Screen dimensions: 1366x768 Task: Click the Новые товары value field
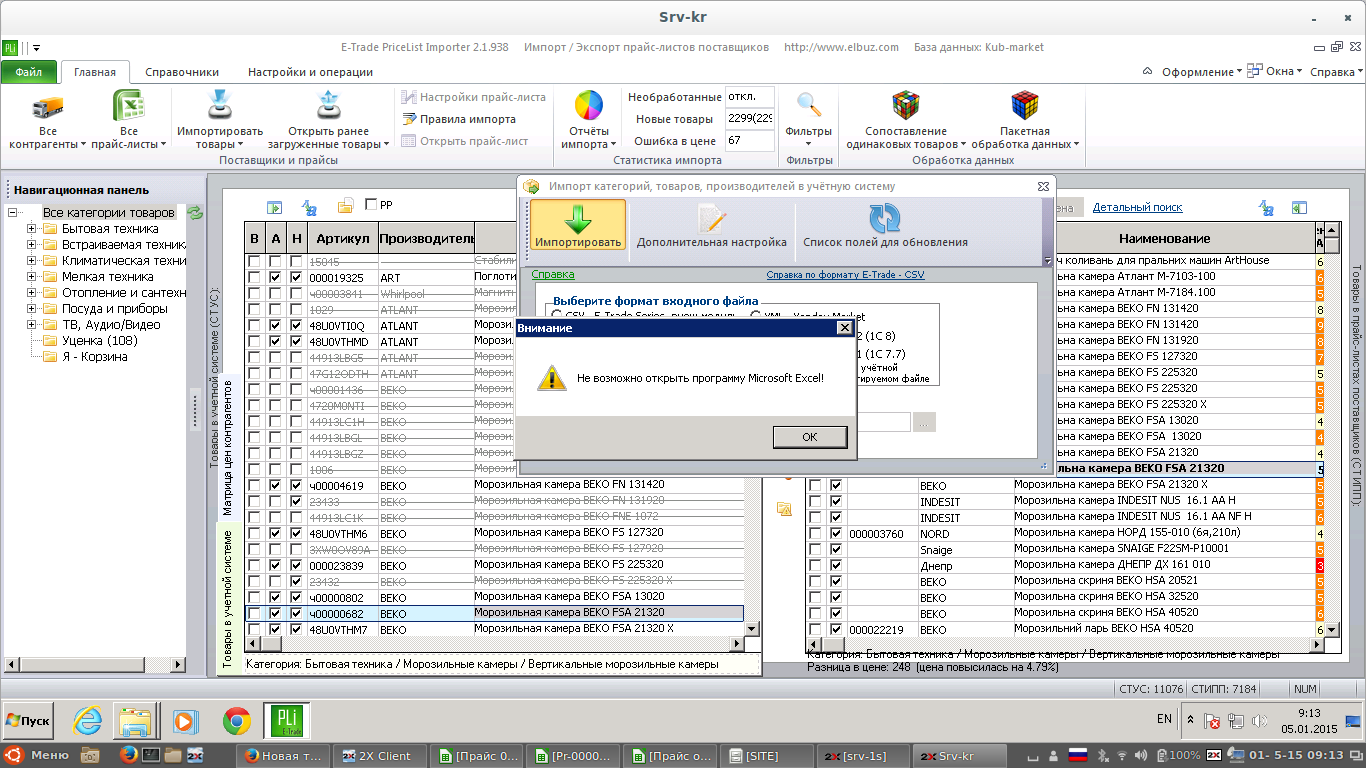point(750,119)
